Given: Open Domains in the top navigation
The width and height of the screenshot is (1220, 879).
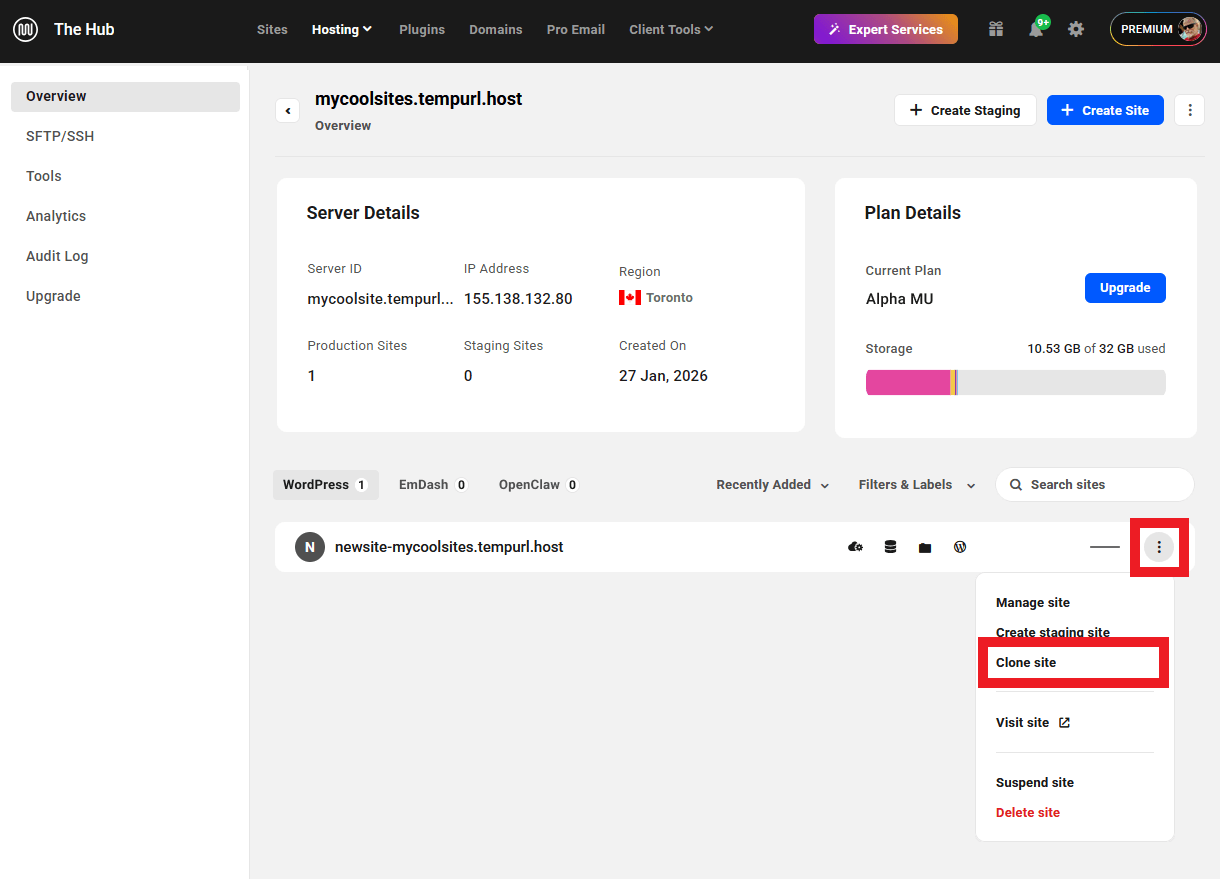Looking at the screenshot, I should pos(496,29).
